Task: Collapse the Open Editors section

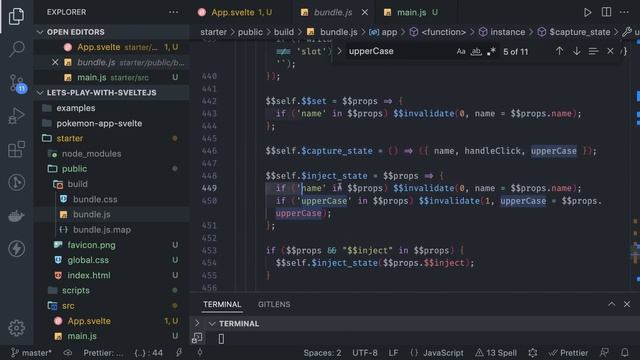Action: 40,32
